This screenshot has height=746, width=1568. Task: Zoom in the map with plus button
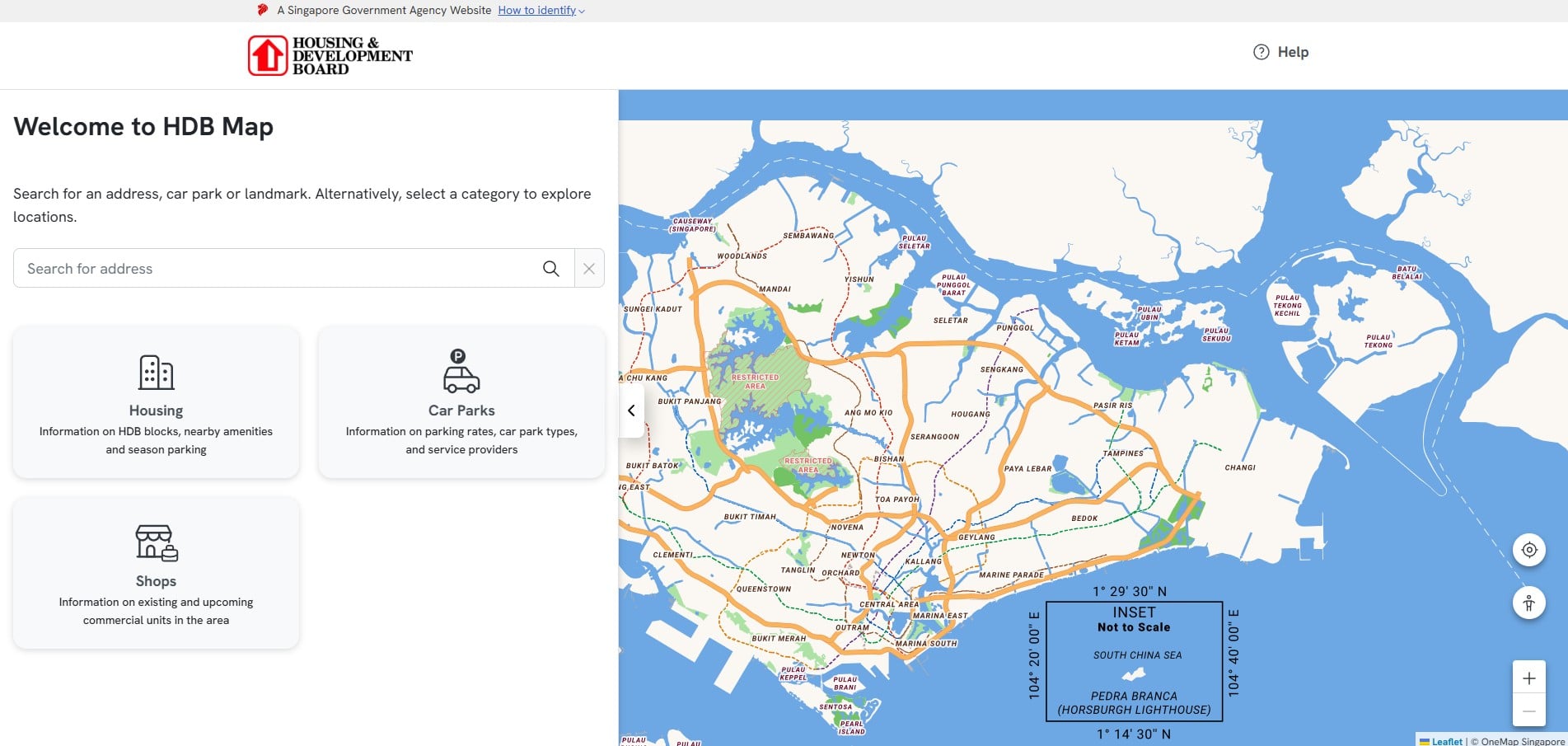click(x=1529, y=678)
